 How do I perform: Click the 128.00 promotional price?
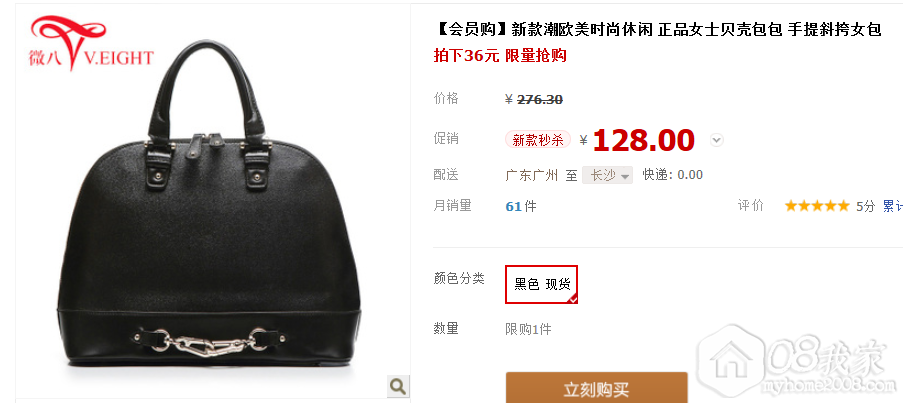pyautogui.click(x=643, y=140)
